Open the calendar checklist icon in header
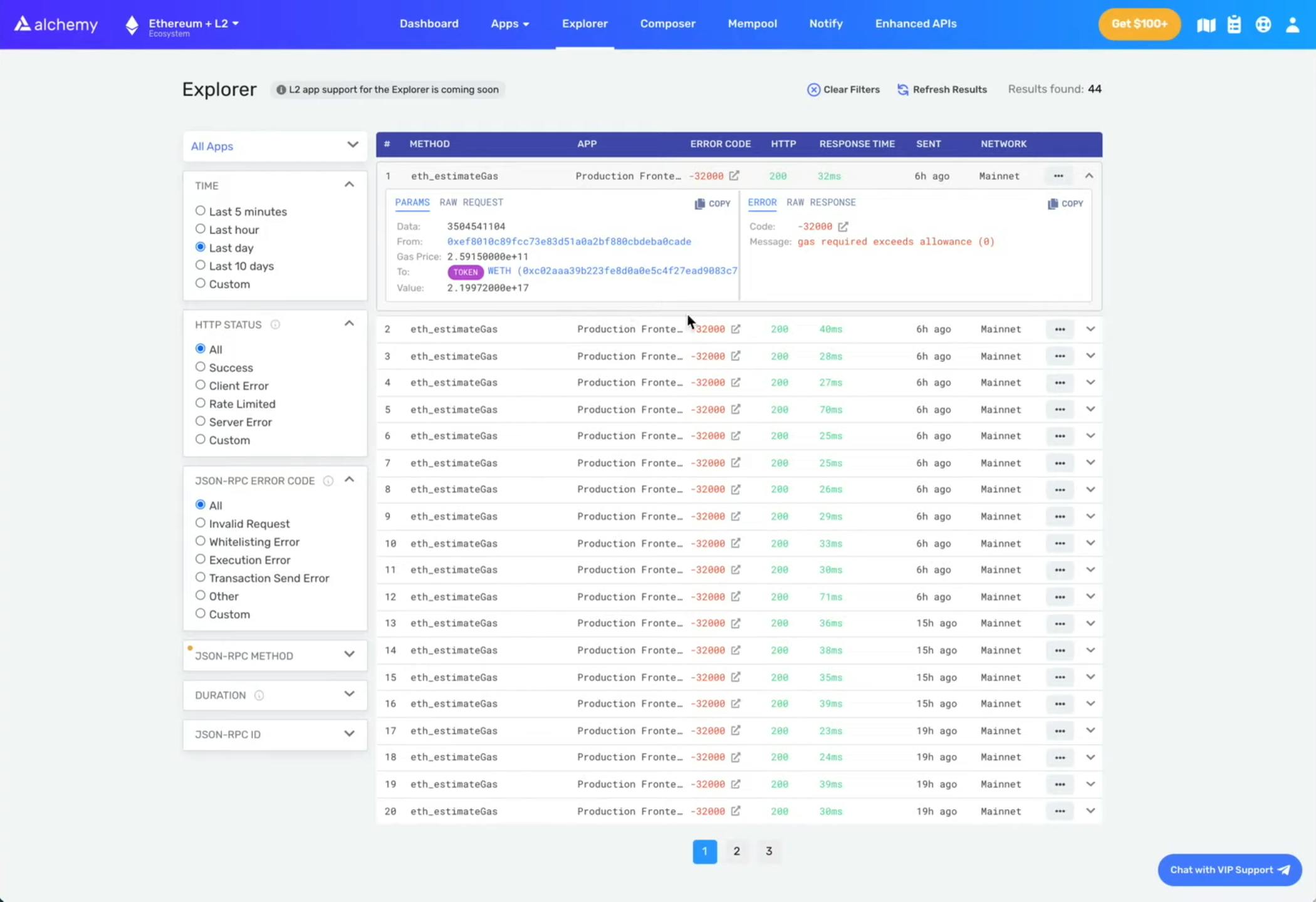This screenshot has height=902, width=1316. pos(1234,24)
